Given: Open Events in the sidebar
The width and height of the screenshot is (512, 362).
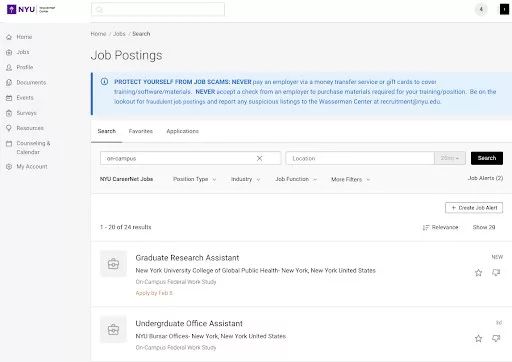Looking at the screenshot, I should click(25, 98).
